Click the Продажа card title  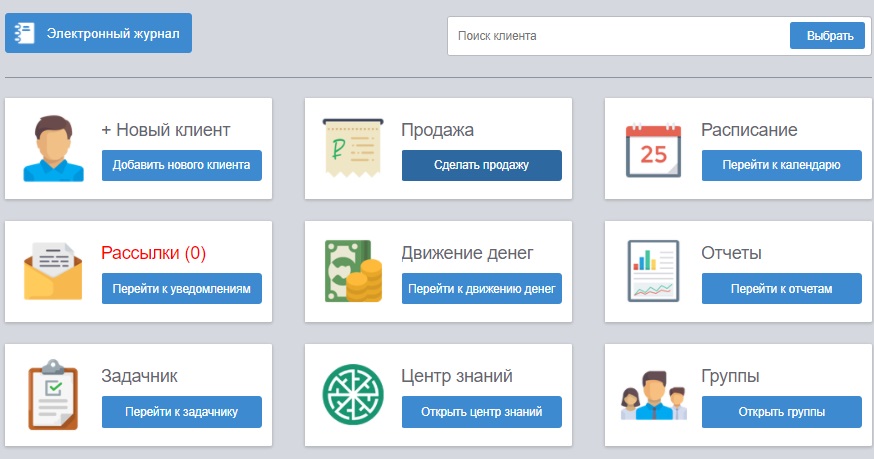(x=438, y=130)
